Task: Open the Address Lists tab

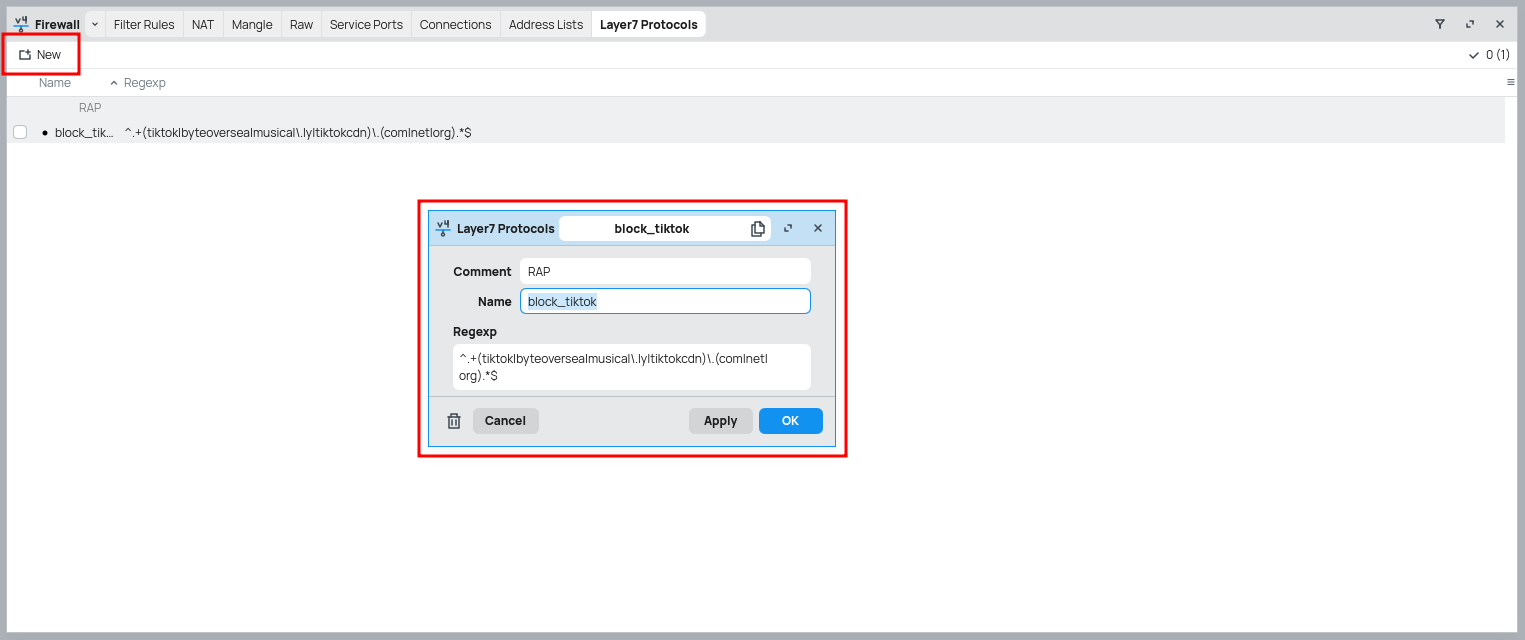Action: pyautogui.click(x=545, y=24)
